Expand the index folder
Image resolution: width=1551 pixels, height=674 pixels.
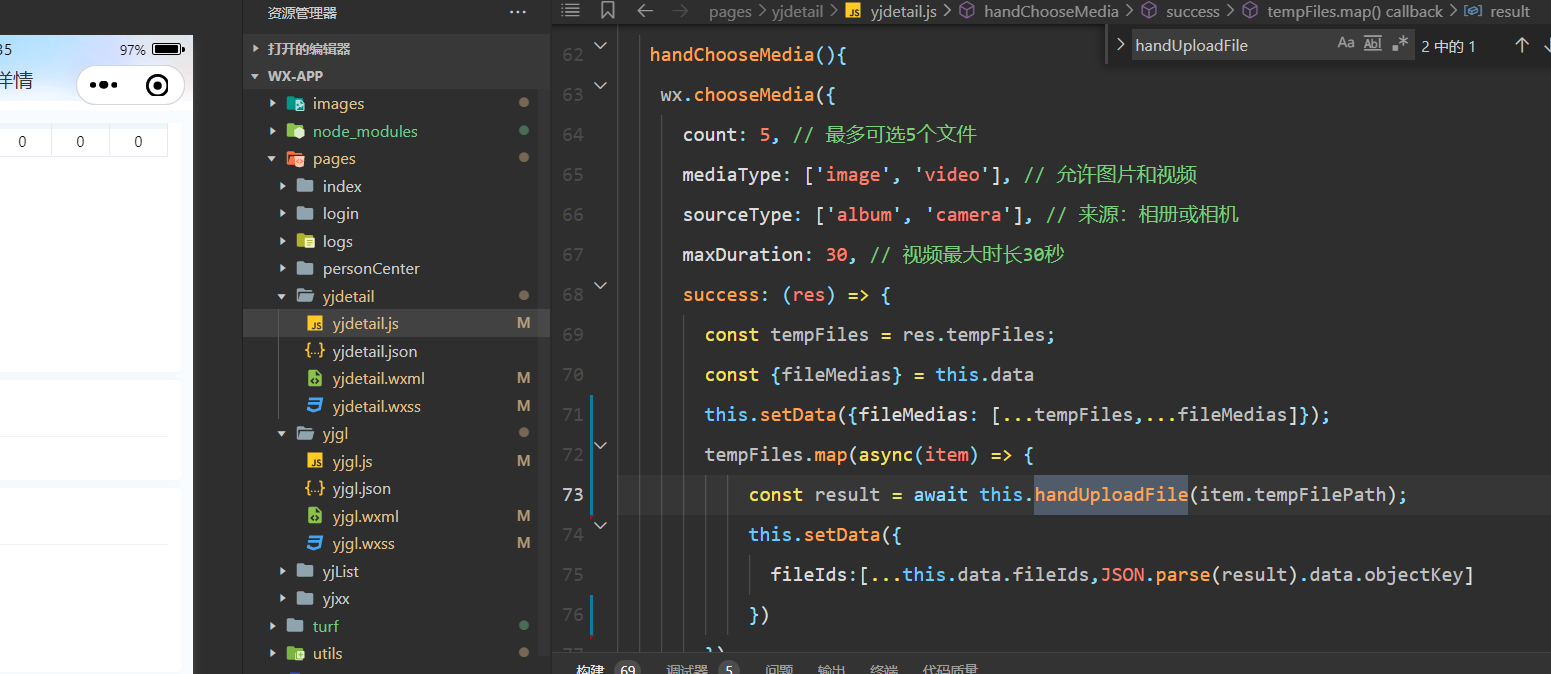(x=342, y=186)
